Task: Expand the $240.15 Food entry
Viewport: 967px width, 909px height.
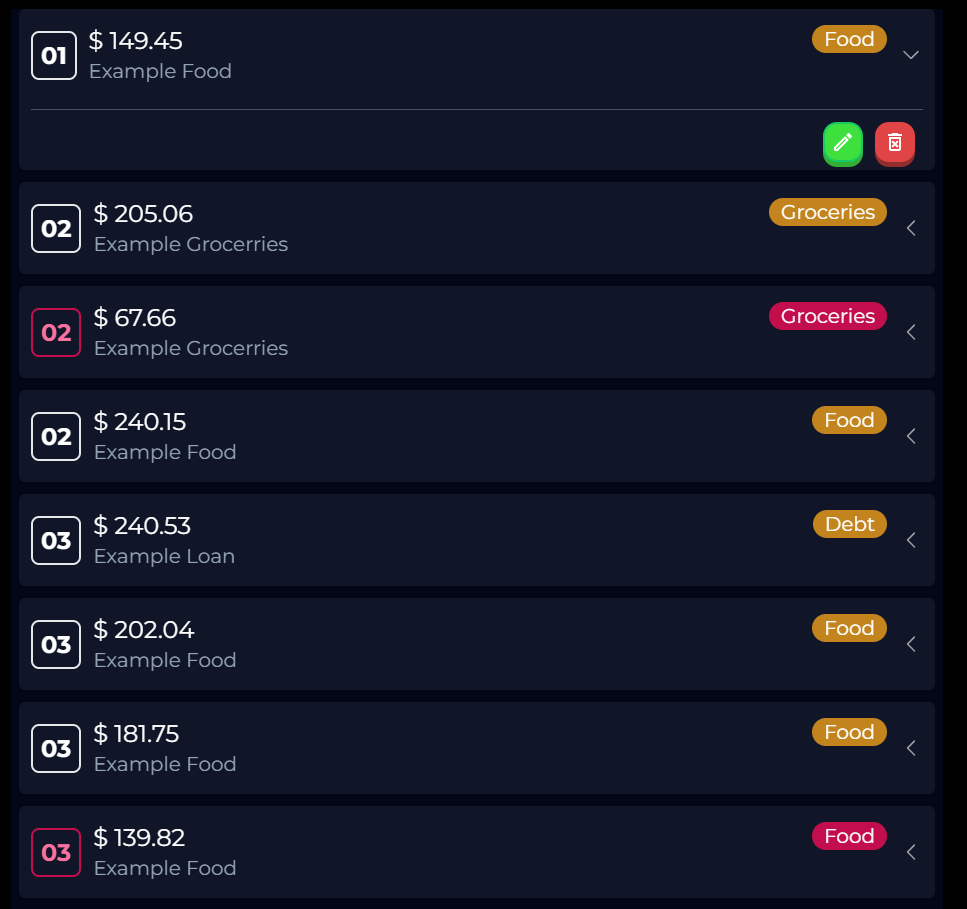Action: 910,436
